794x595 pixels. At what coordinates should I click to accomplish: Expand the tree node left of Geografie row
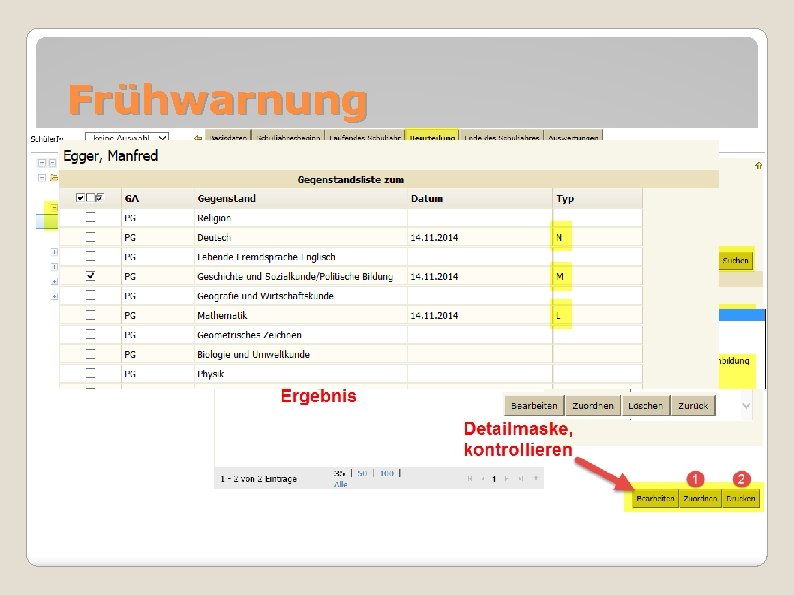tap(54, 296)
